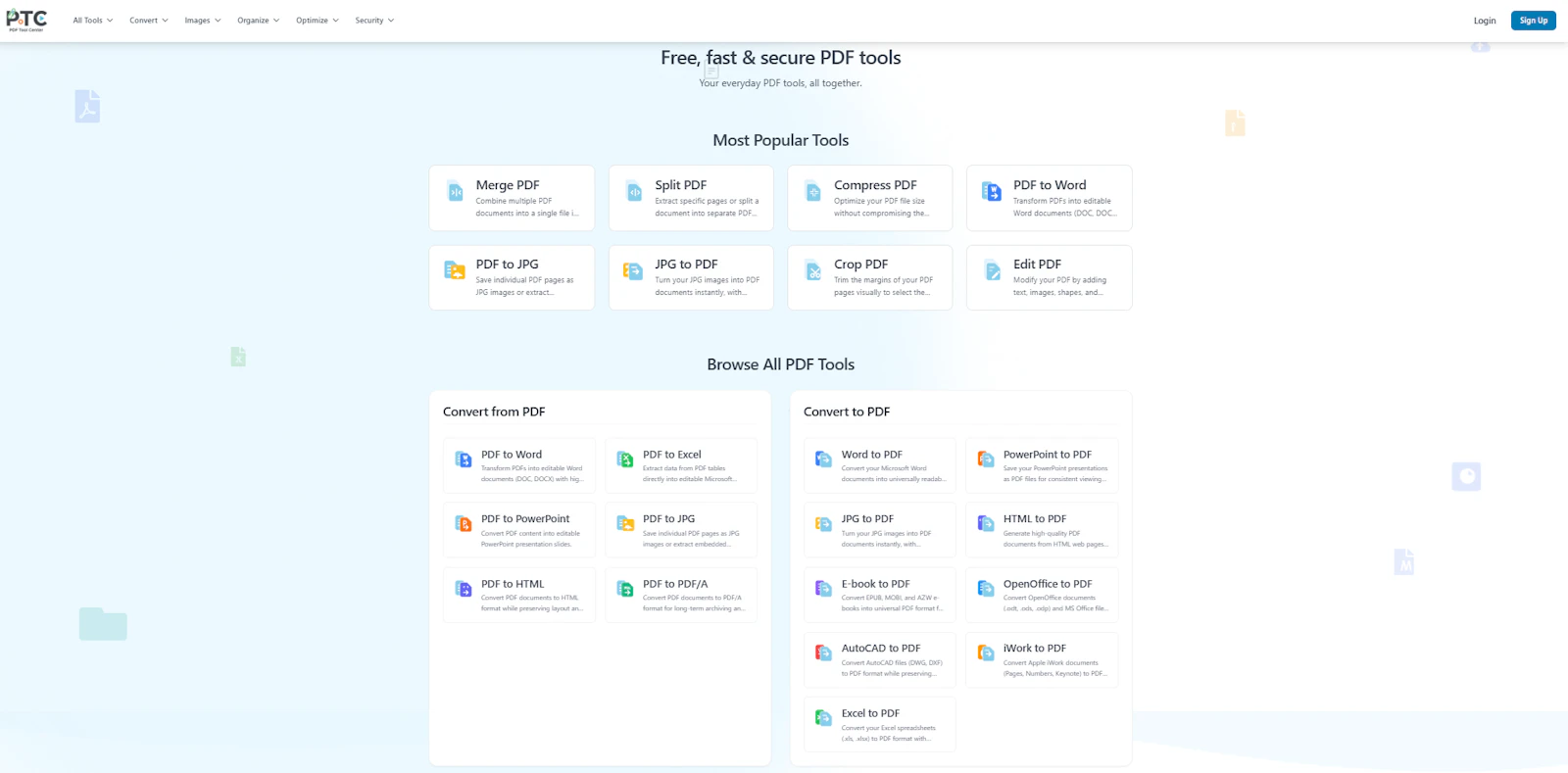Open the Organize dropdown
Image resolution: width=1568 pixels, height=773 pixels.
point(259,21)
